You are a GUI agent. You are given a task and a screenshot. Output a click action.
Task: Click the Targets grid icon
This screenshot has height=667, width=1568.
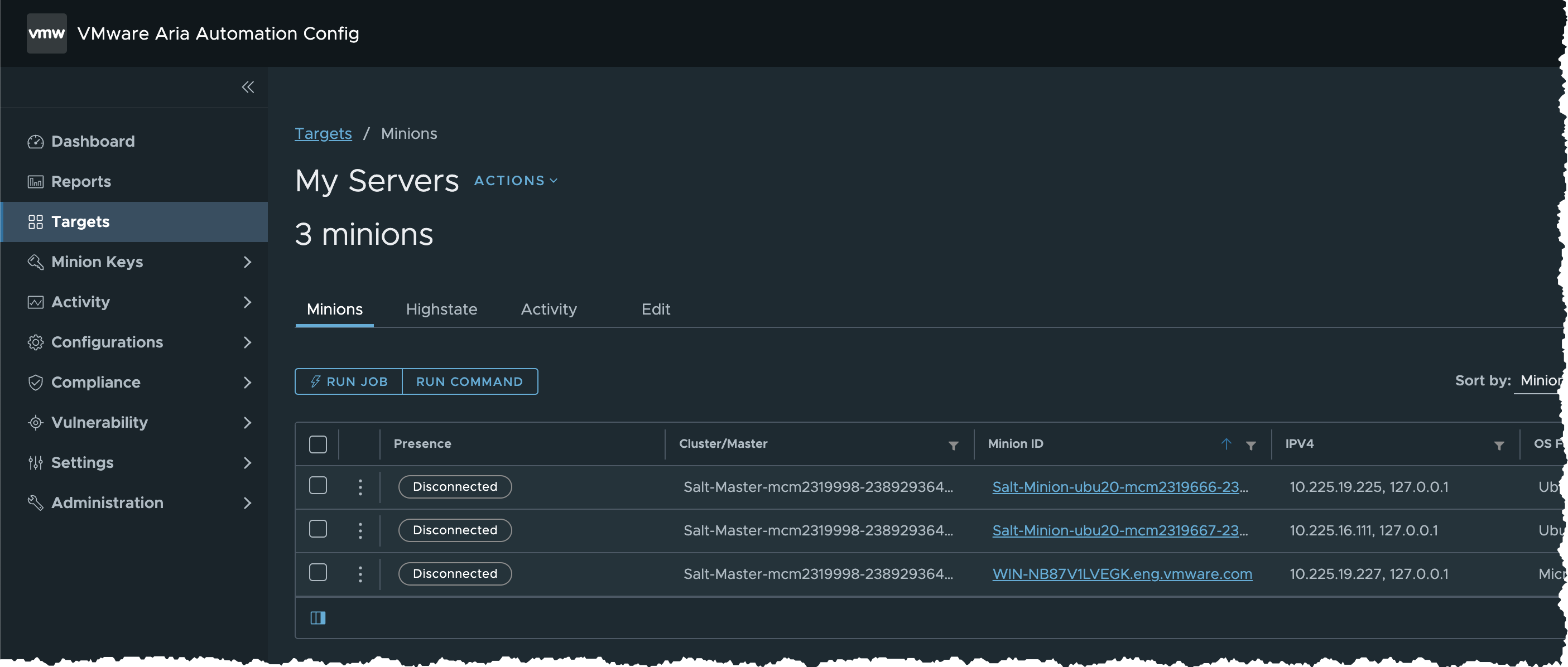coord(35,222)
